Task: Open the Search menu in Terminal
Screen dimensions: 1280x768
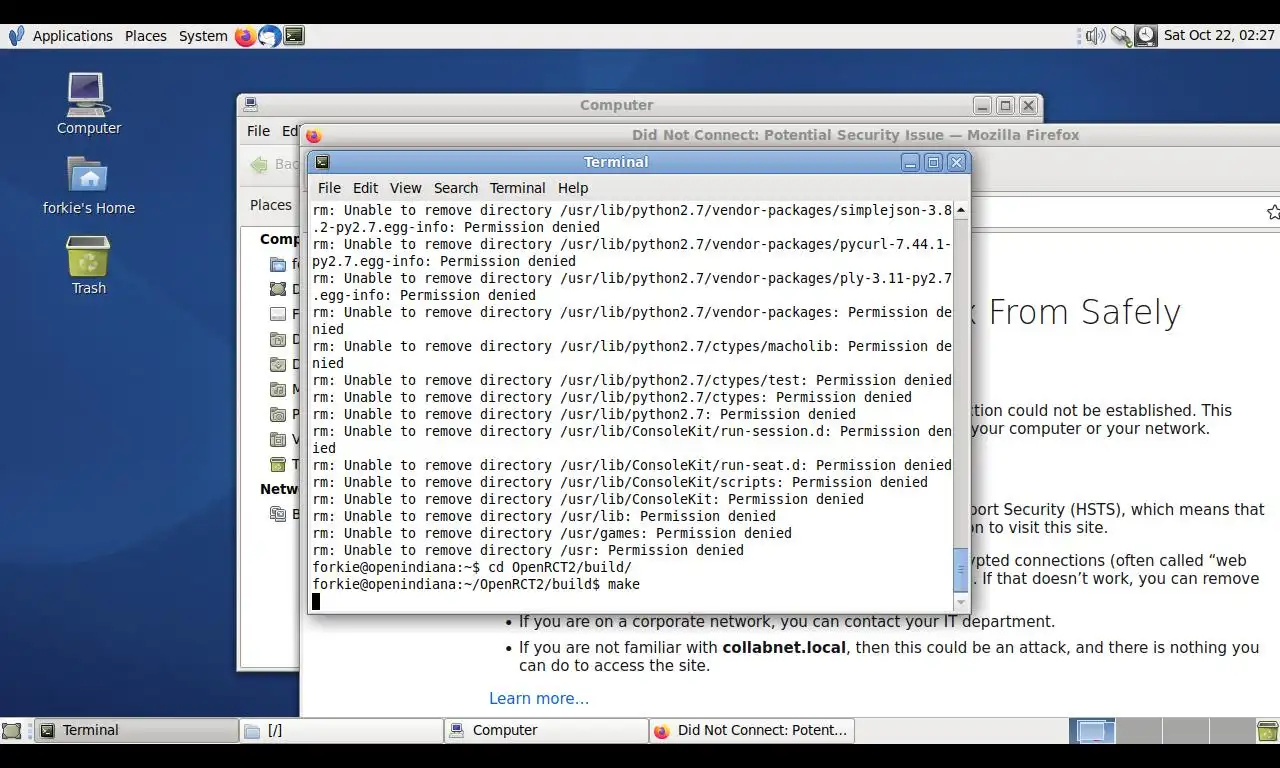Action: pos(456,188)
